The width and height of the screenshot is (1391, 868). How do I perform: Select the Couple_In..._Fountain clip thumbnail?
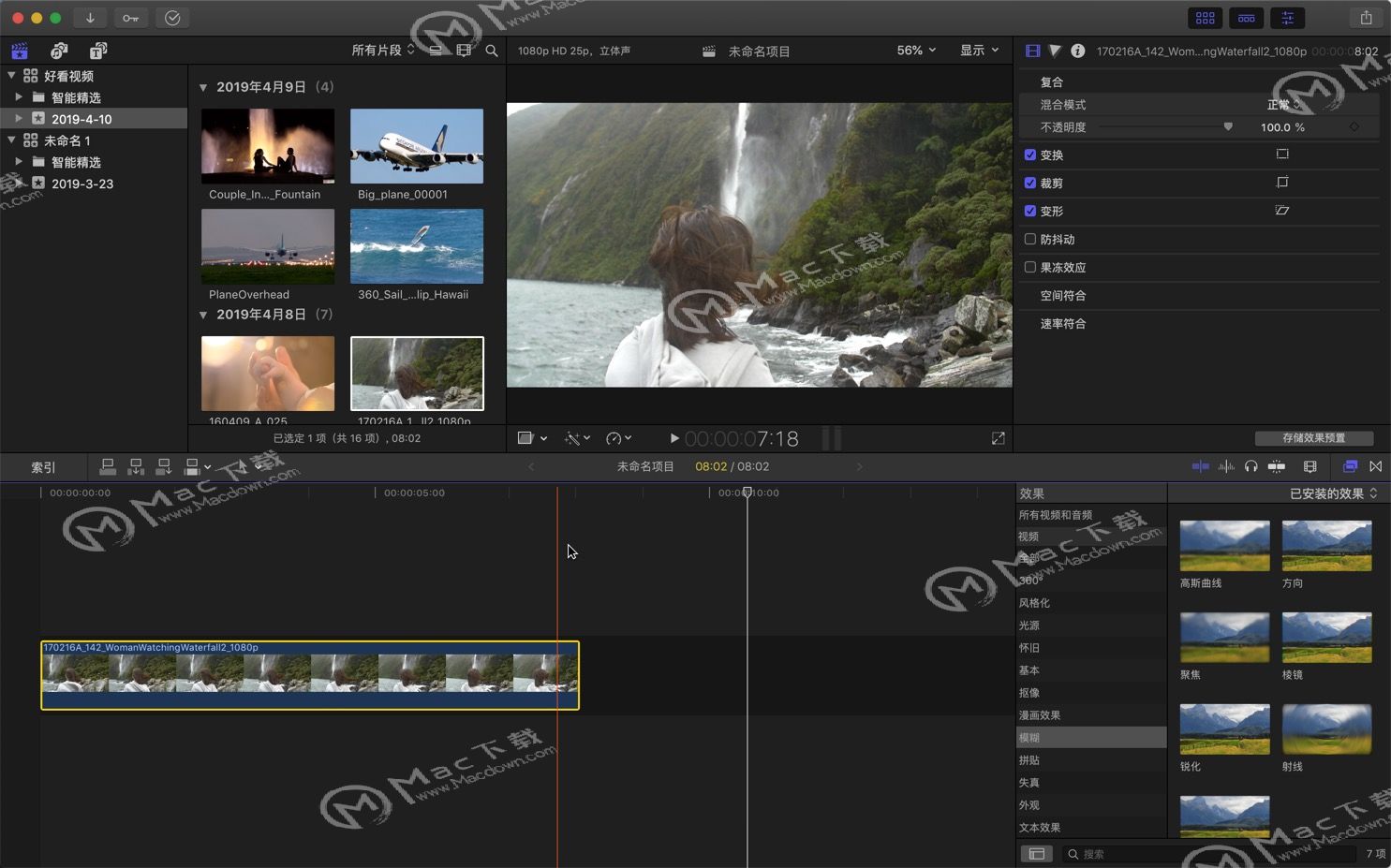tap(268, 146)
